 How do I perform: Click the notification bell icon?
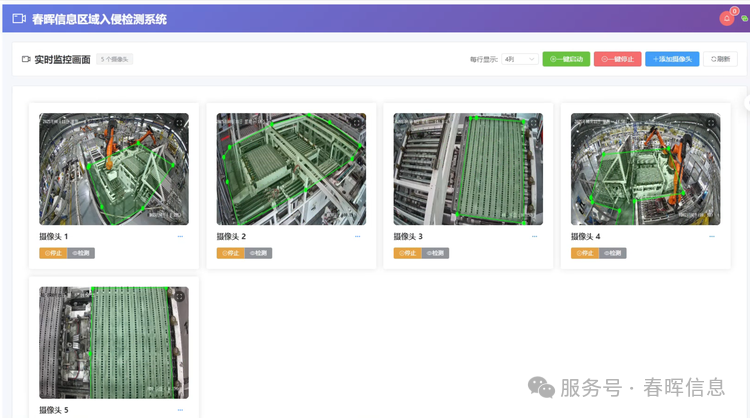tap(727, 18)
